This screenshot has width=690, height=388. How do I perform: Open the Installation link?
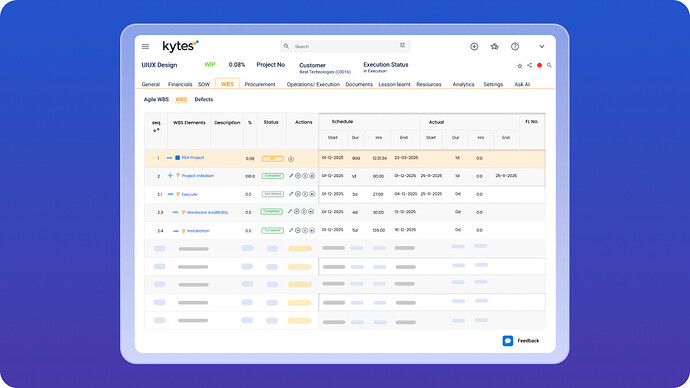point(198,231)
